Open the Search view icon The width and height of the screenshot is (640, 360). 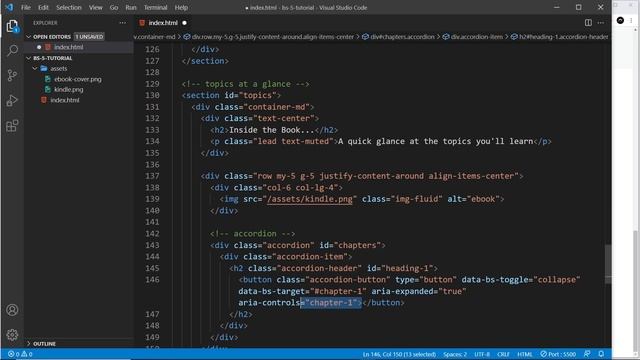(x=12, y=51)
